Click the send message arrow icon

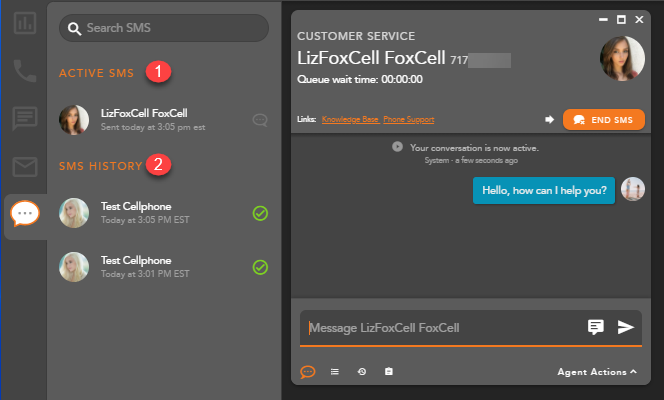pos(626,327)
